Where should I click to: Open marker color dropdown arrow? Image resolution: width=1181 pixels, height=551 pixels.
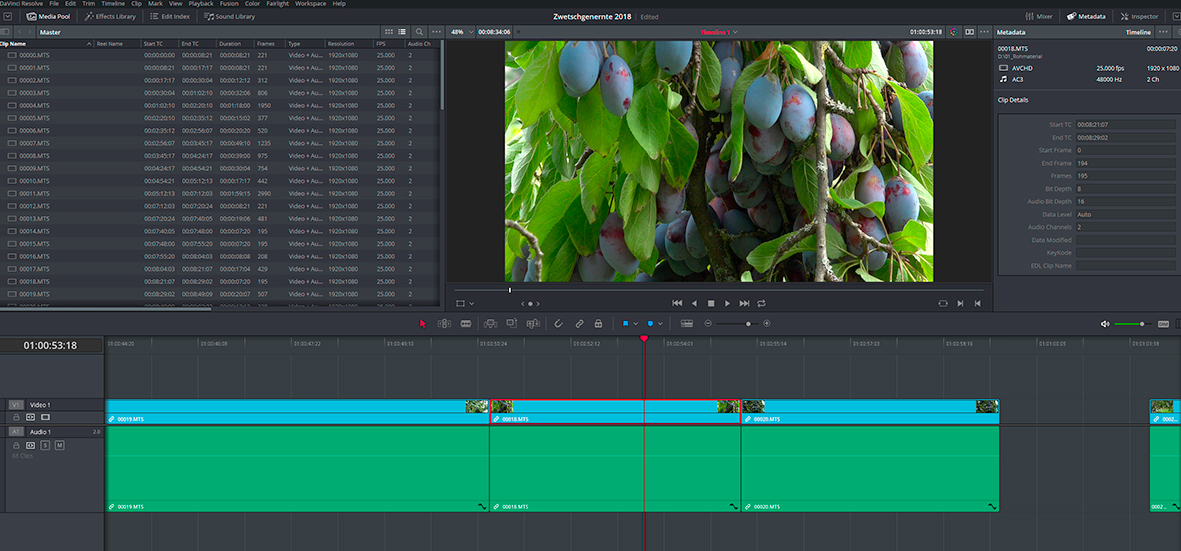661,324
